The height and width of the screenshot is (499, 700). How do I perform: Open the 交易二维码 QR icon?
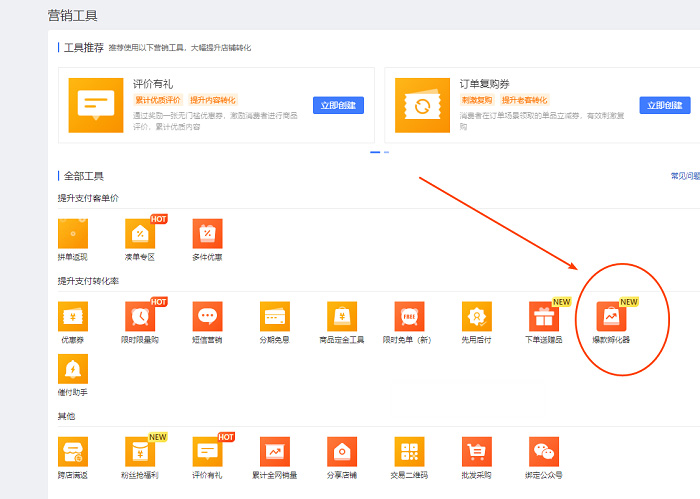click(409, 452)
